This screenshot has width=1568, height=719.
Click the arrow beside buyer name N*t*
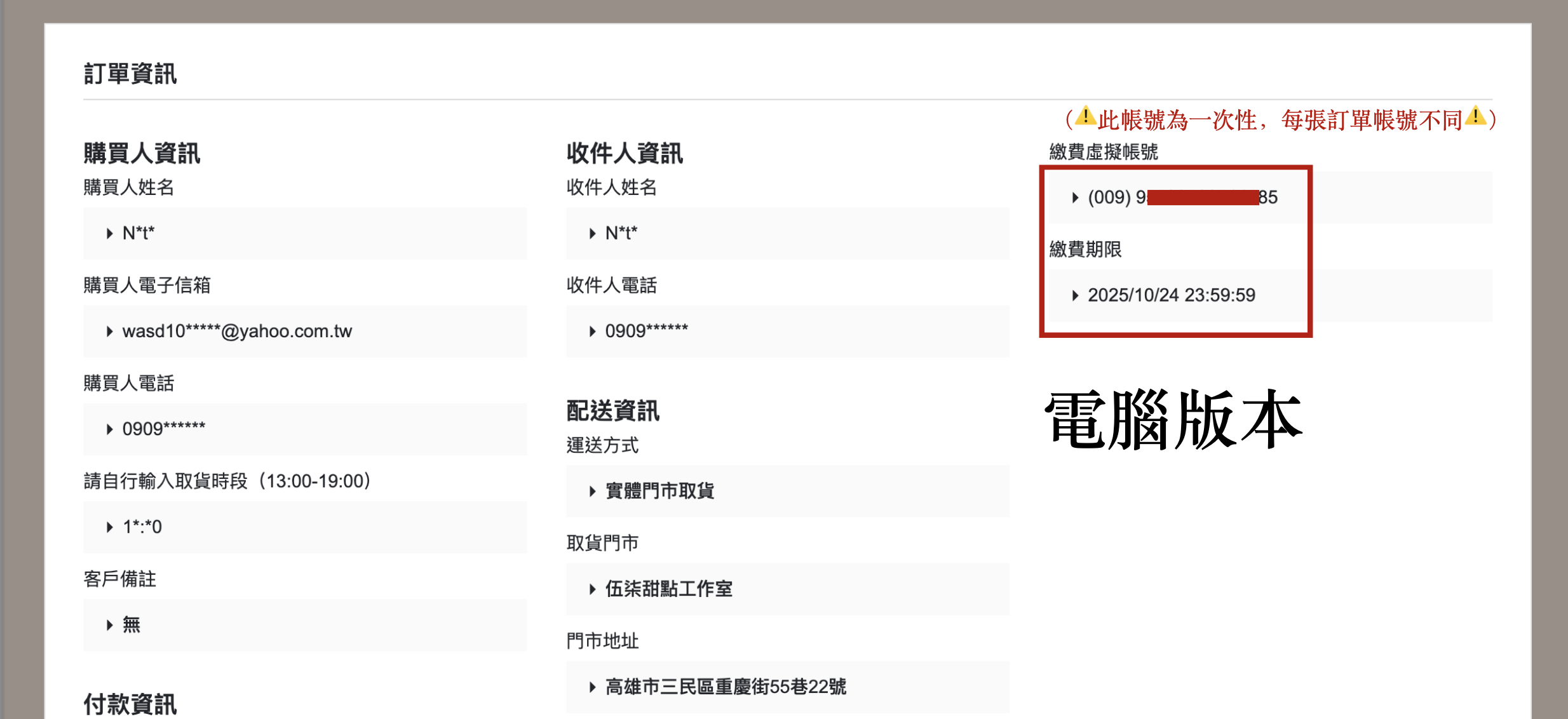pyautogui.click(x=110, y=234)
